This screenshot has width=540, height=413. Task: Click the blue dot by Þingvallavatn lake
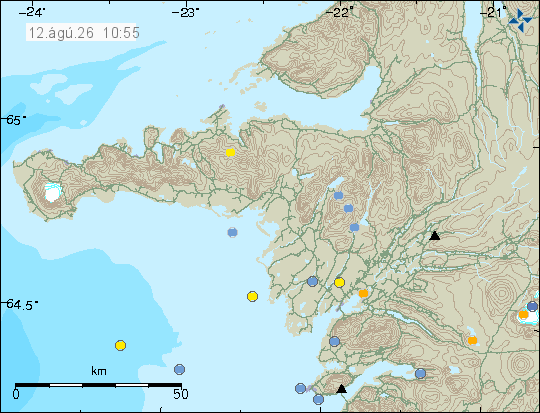click(420, 373)
